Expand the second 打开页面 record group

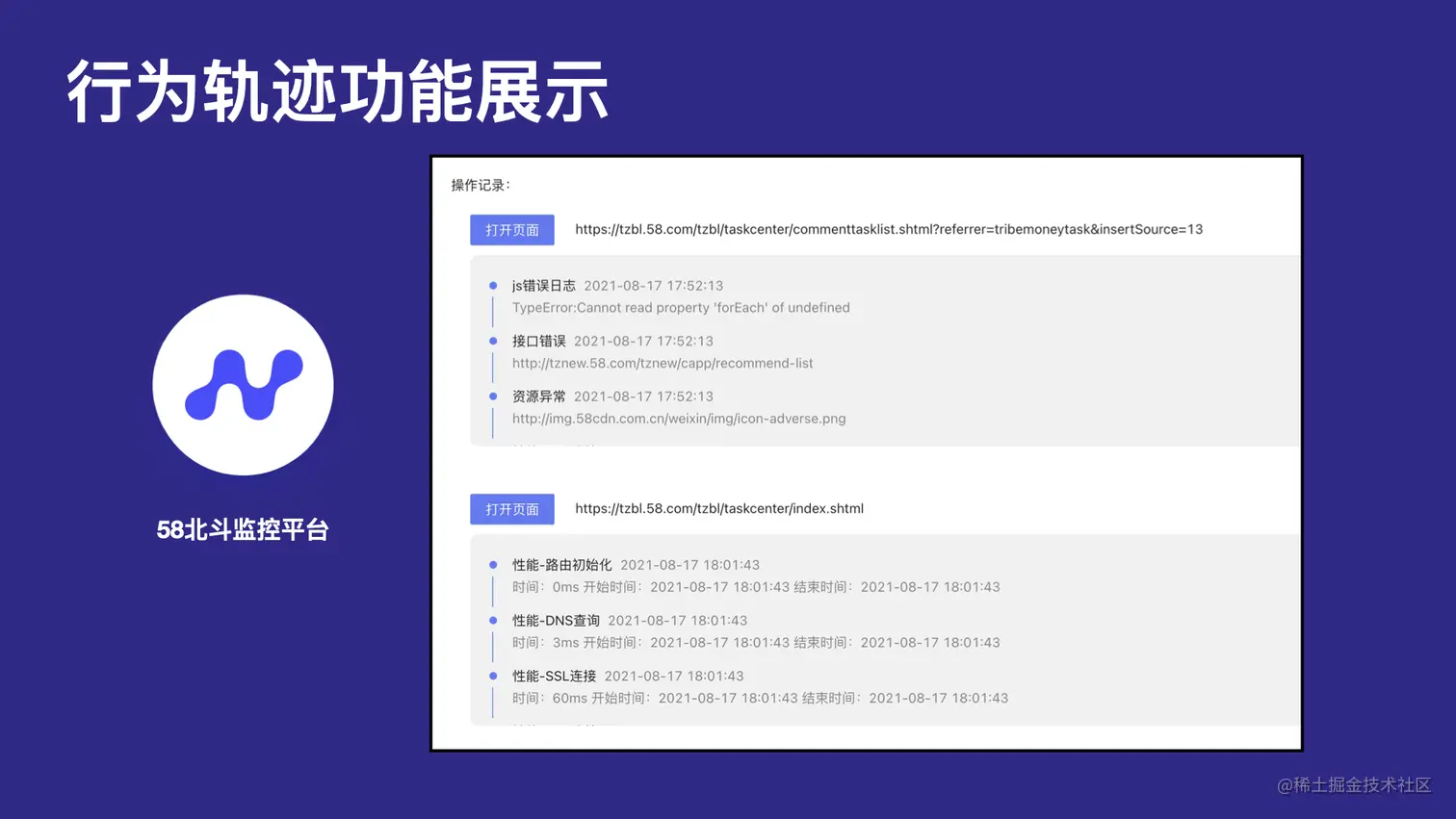click(x=511, y=508)
